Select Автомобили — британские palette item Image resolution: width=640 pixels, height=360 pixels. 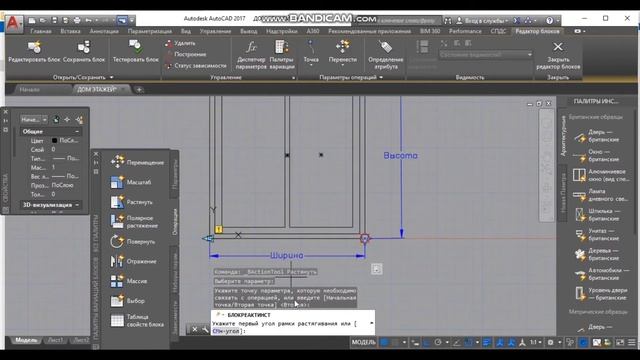click(601, 274)
